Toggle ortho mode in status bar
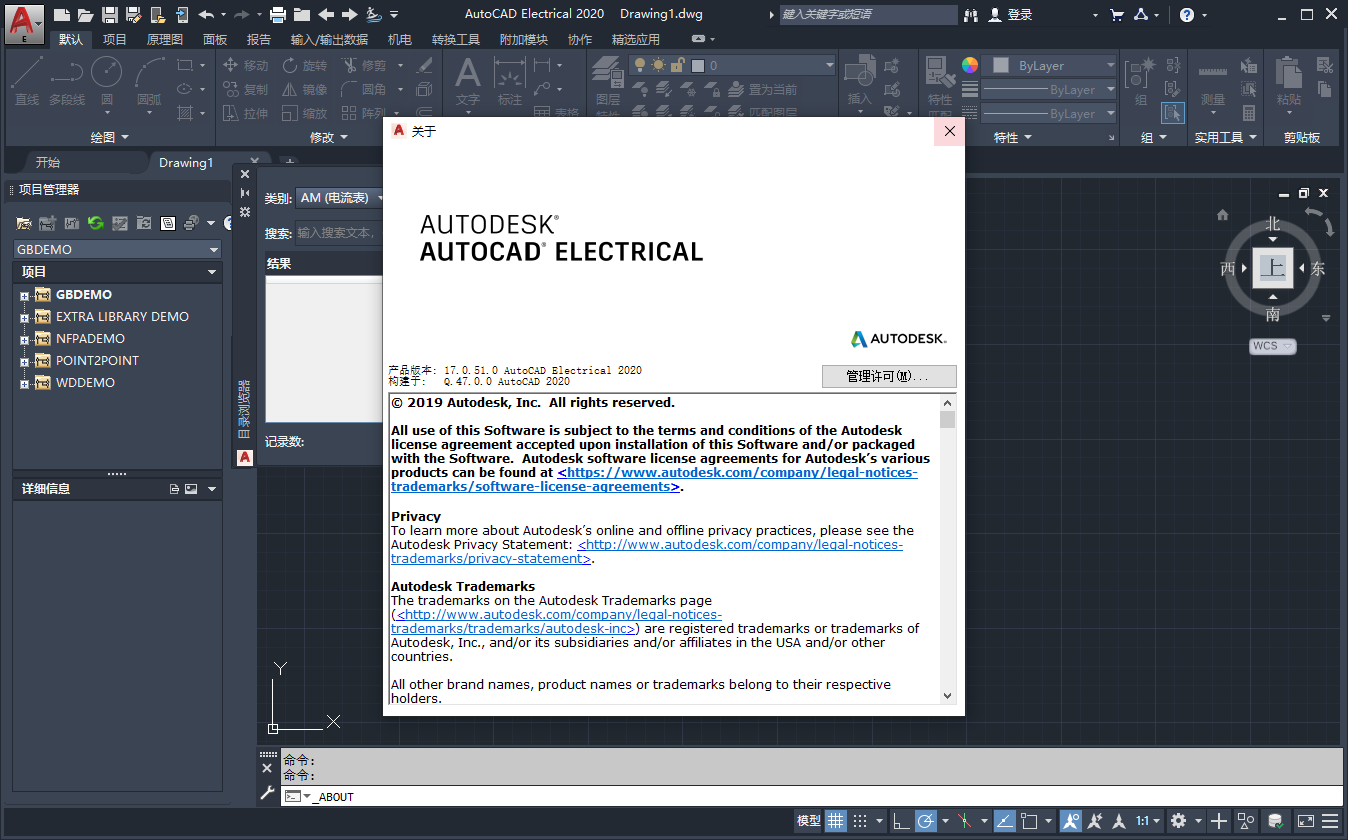Screen dimensions: 1348x840 tap(902, 820)
